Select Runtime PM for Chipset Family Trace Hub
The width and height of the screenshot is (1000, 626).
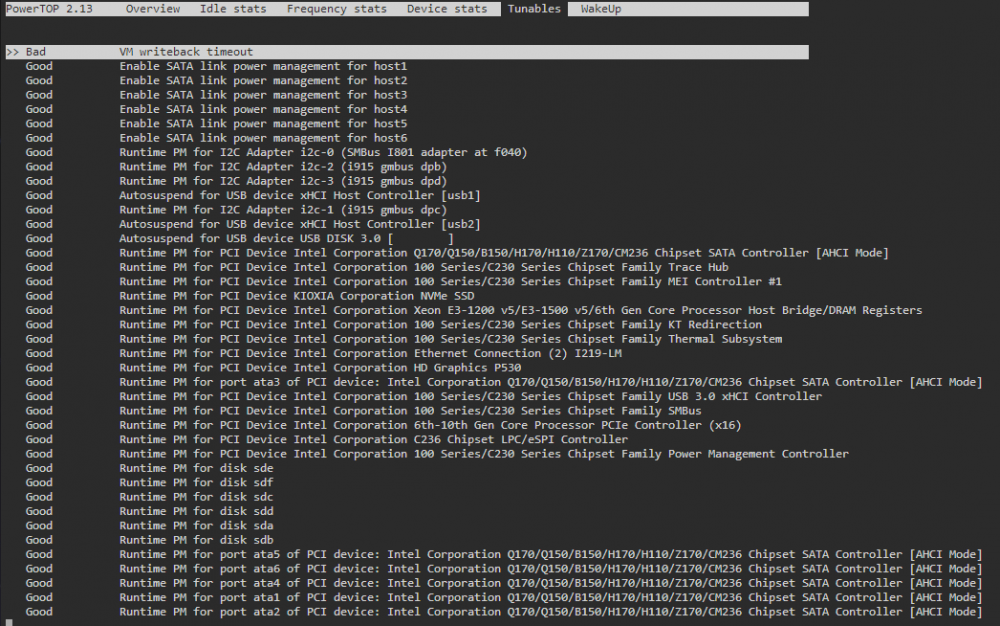(x=423, y=267)
